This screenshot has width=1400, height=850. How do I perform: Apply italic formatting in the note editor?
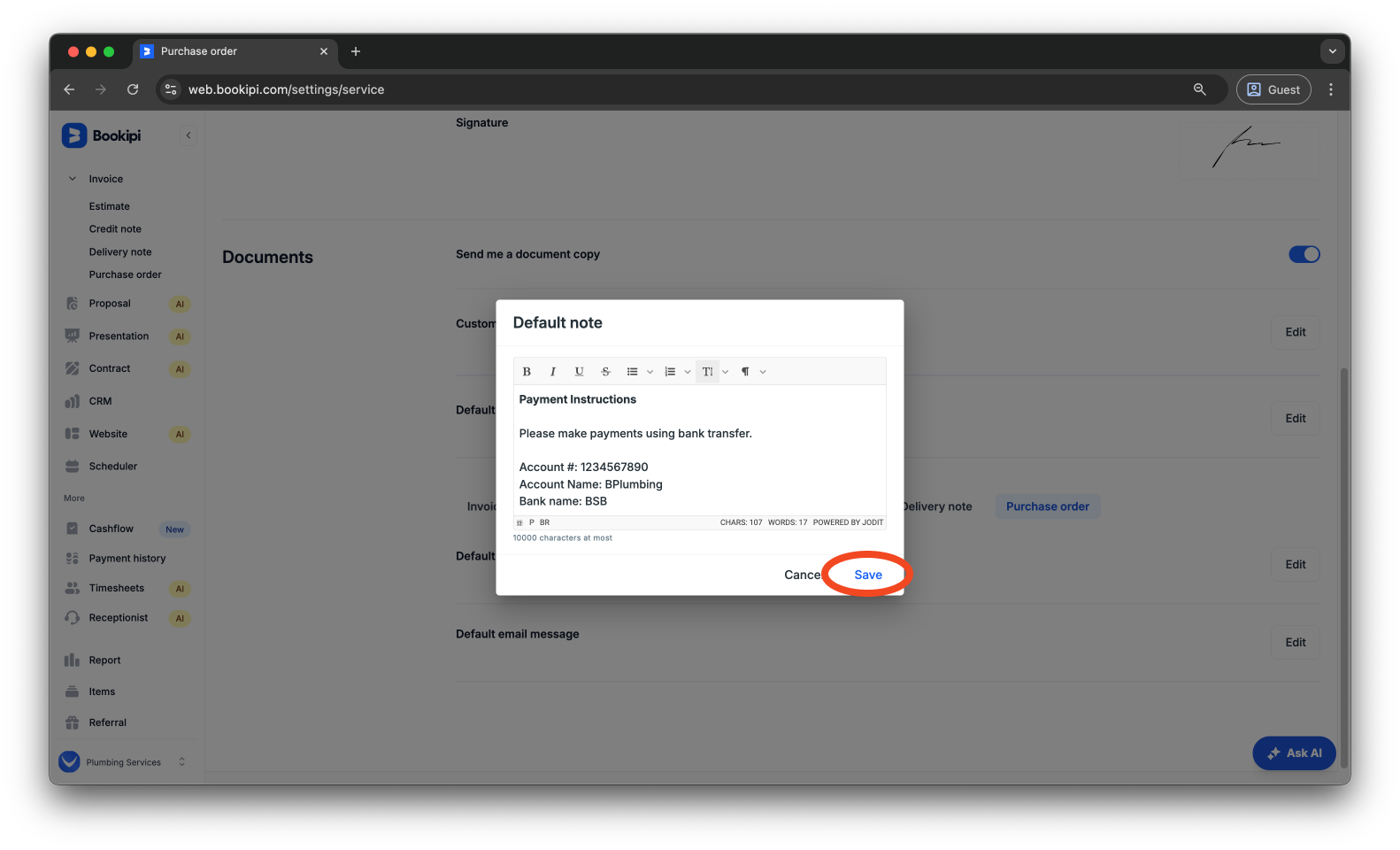pyautogui.click(x=553, y=372)
